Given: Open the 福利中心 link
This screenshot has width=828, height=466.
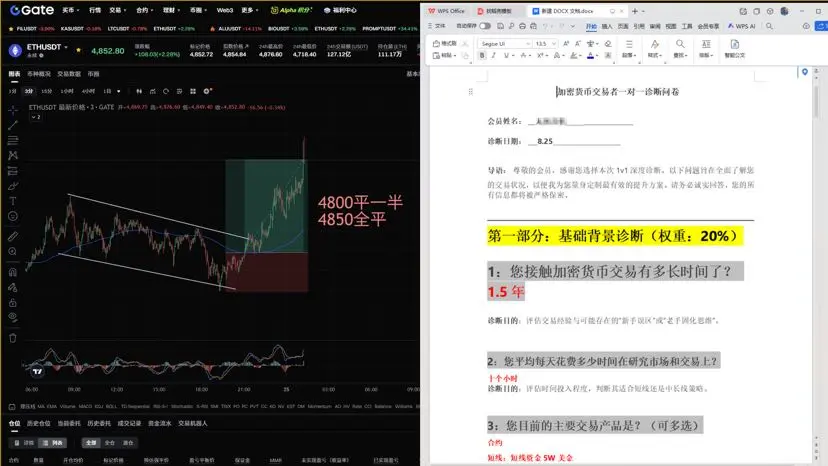Looking at the screenshot, I should point(341,10).
